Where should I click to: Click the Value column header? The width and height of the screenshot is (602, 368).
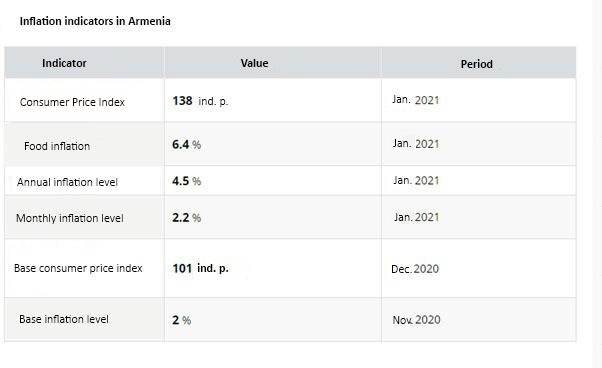[254, 63]
